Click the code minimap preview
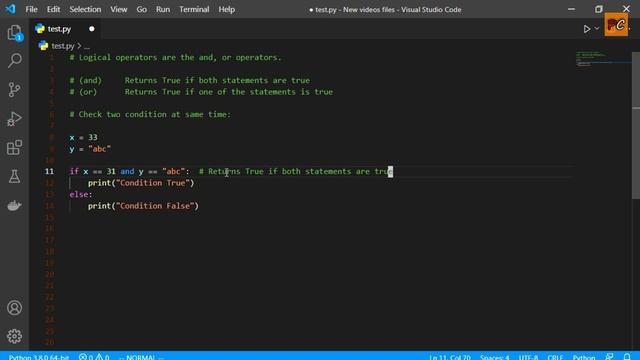Image resolution: width=640 pixels, height=360 pixels. (603, 59)
